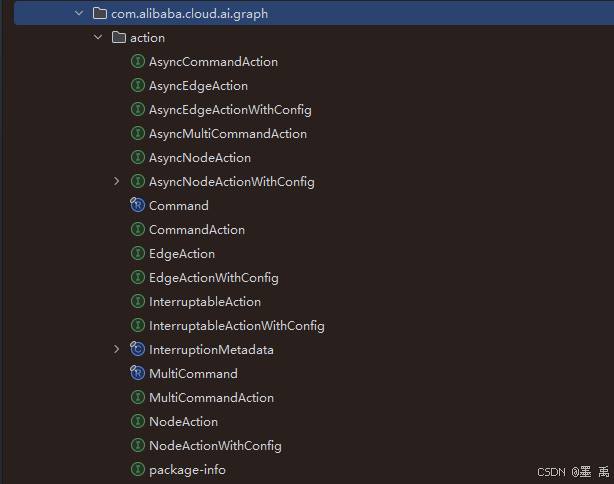Click the action folder icon
Screen dimensions: 614x484
119,38
